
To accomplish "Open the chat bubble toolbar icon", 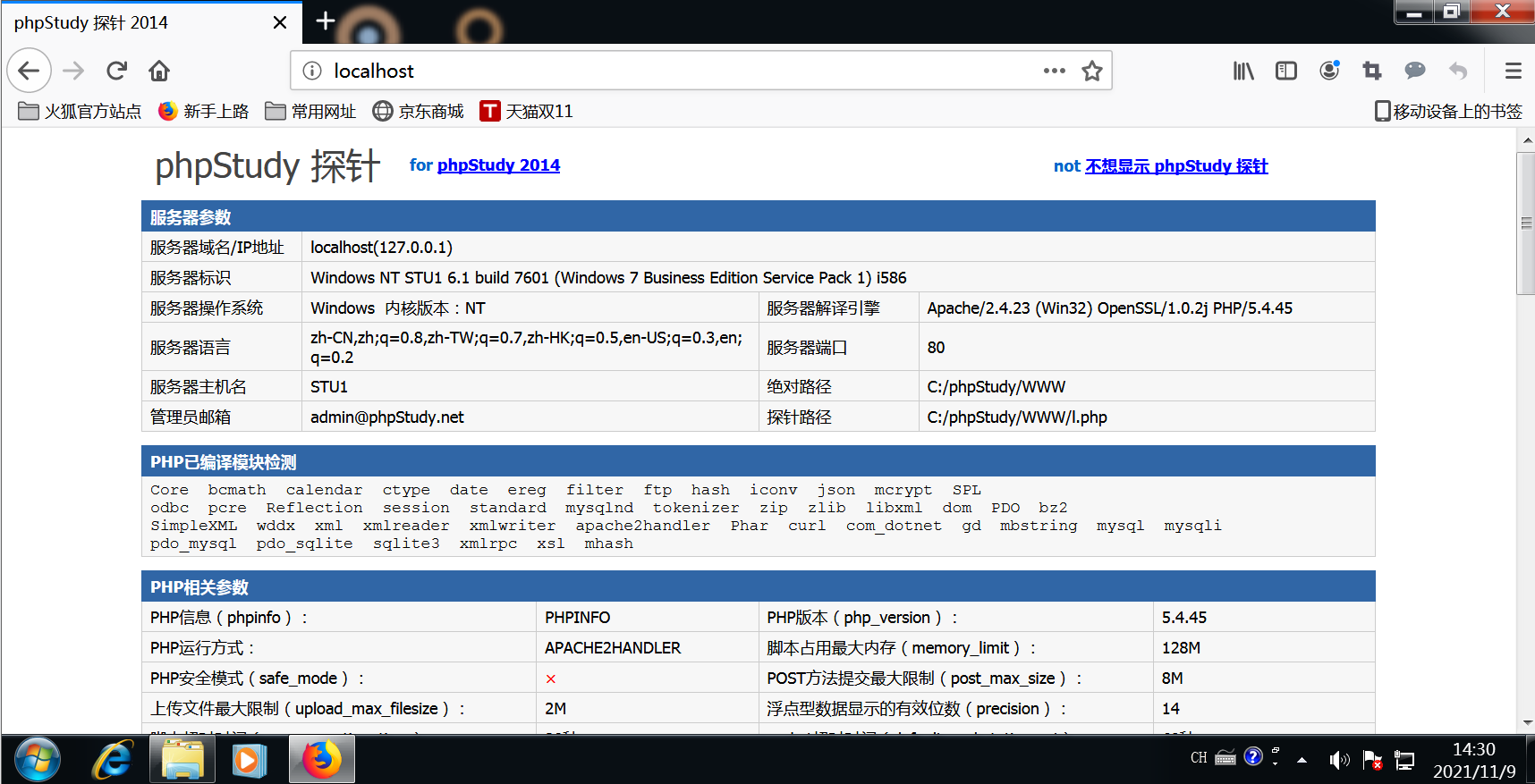I will coord(1415,71).
